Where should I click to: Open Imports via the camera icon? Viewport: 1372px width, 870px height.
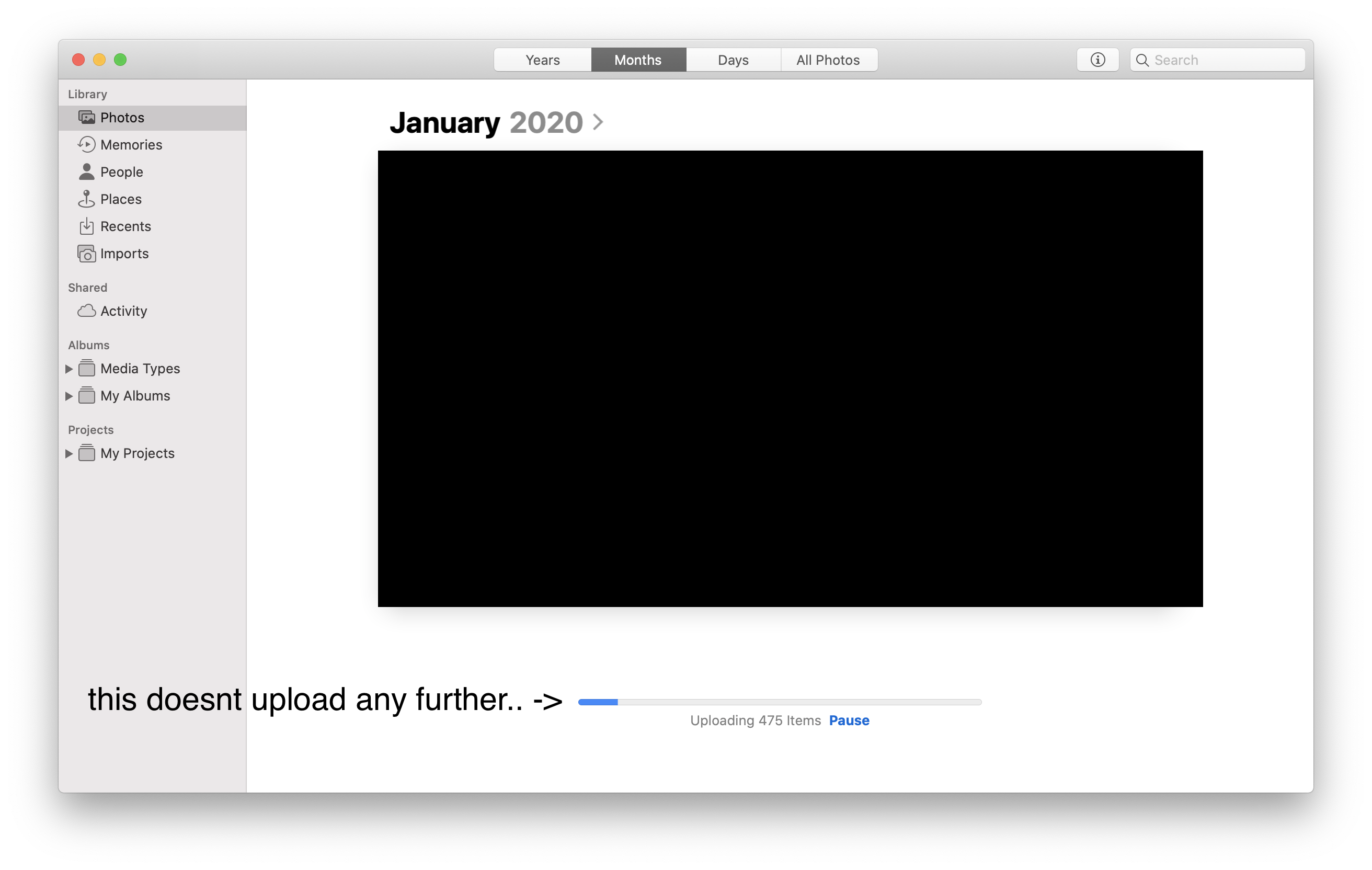(x=87, y=254)
